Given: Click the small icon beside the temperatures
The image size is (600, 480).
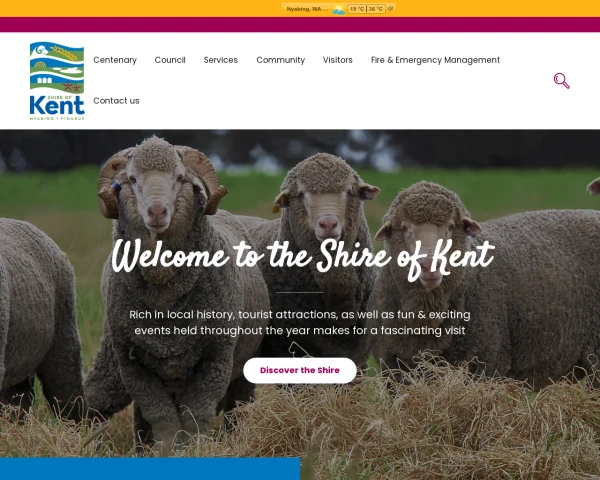Looking at the screenshot, I should [x=390, y=8].
